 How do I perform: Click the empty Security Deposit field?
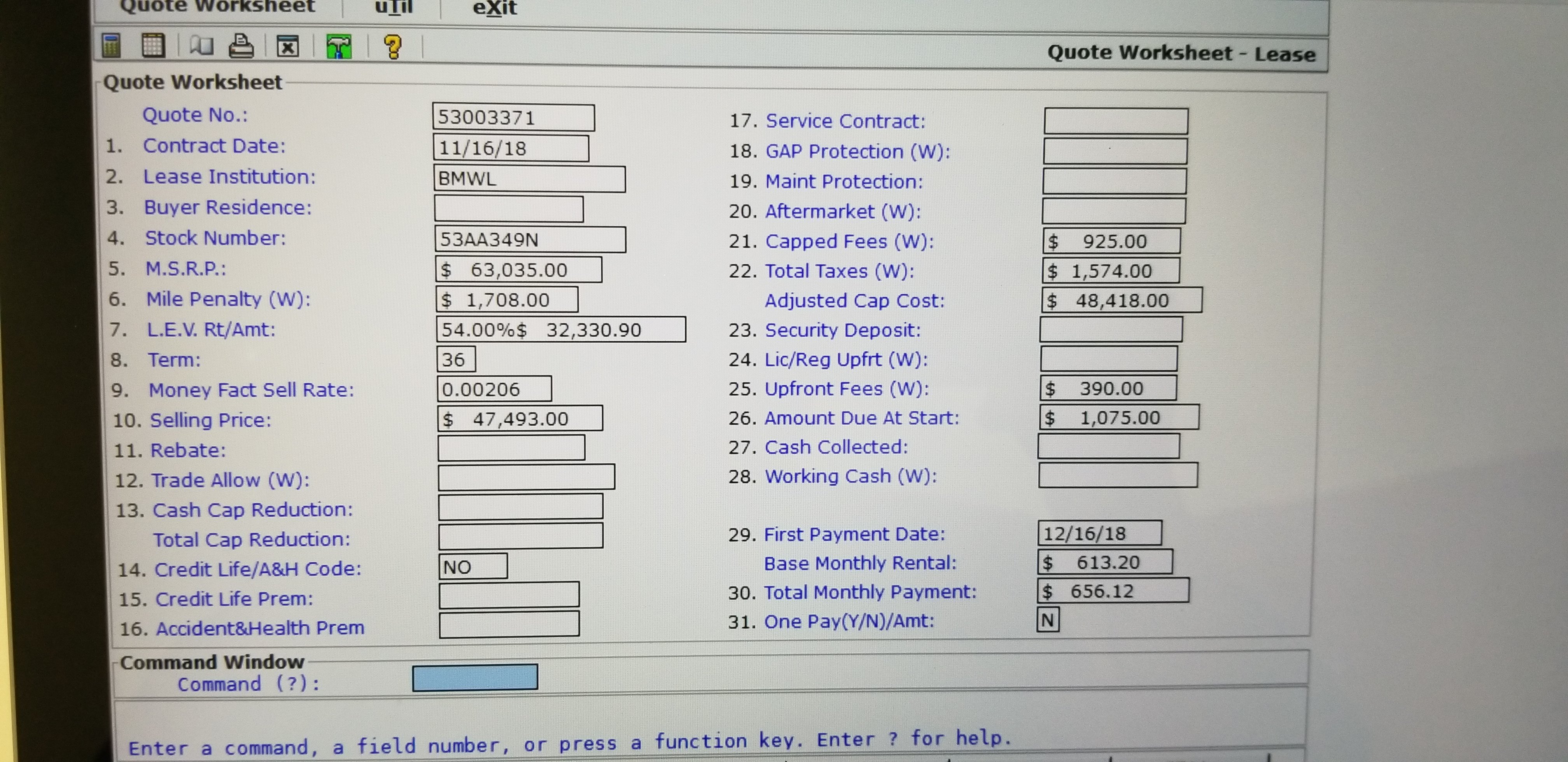tap(1111, 329)
